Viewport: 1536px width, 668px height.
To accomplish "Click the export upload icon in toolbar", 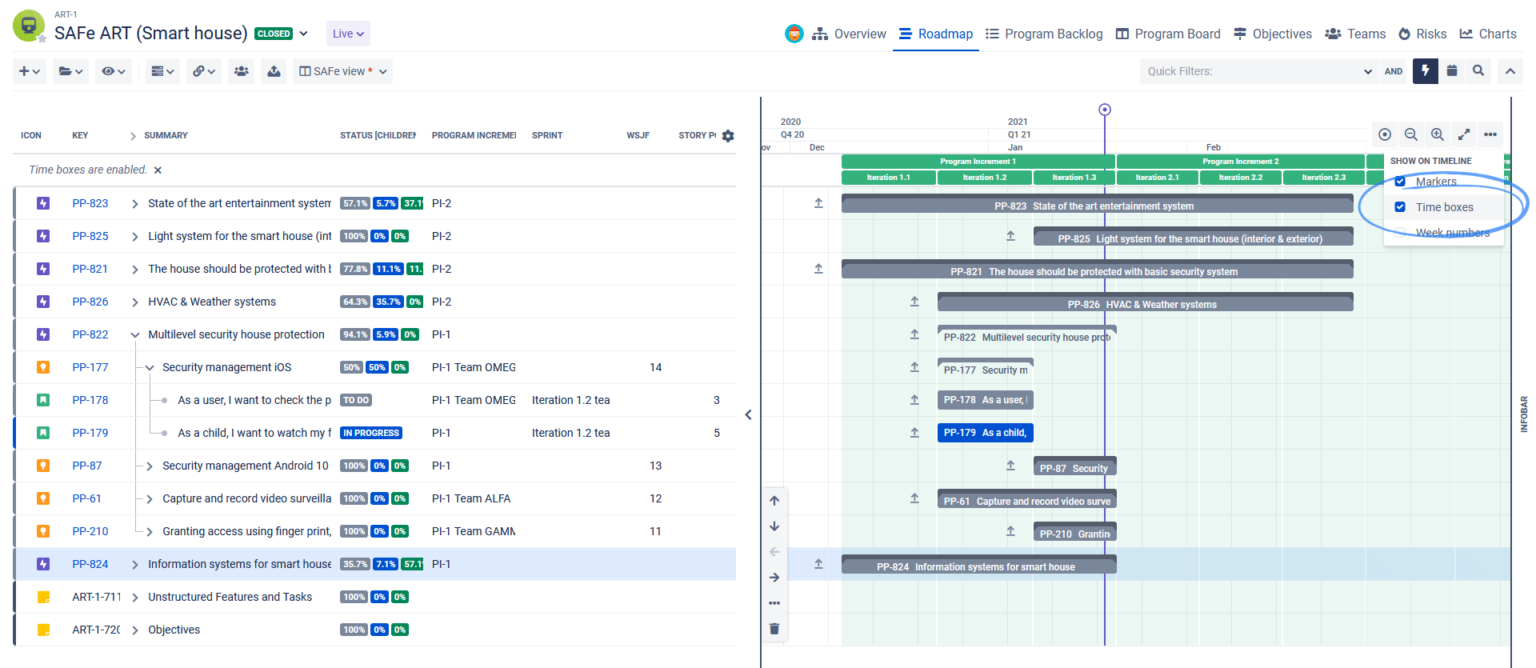I will [x=274, y=70].
